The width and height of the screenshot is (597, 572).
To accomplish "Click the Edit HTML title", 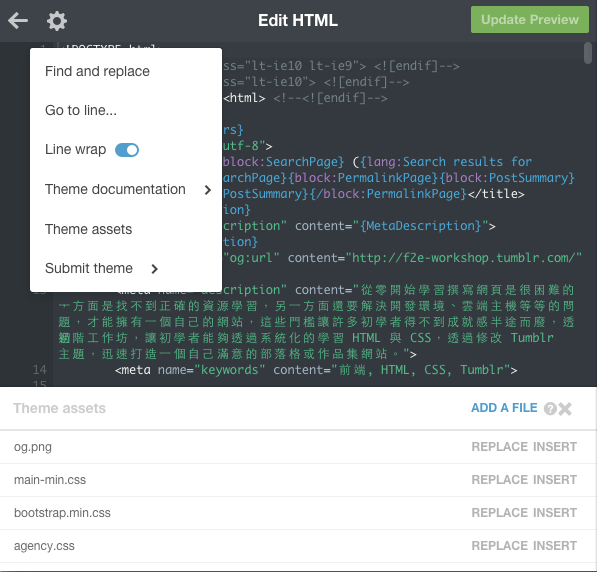I will tap(298, 20).
